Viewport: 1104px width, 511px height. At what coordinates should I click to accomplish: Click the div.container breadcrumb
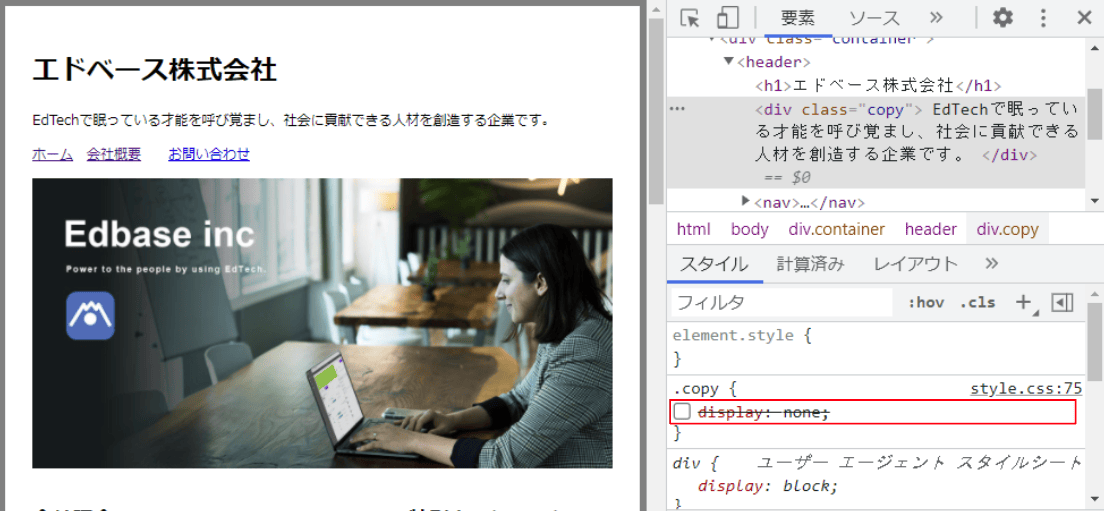click(x=836, y=229)
